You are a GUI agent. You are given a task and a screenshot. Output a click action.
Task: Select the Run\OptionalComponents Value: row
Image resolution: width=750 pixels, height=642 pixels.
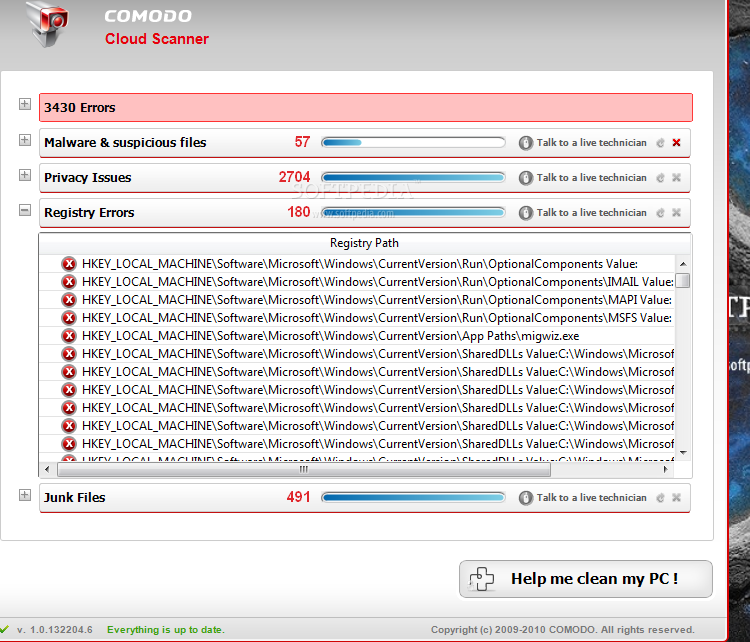[x=357, y=264]
